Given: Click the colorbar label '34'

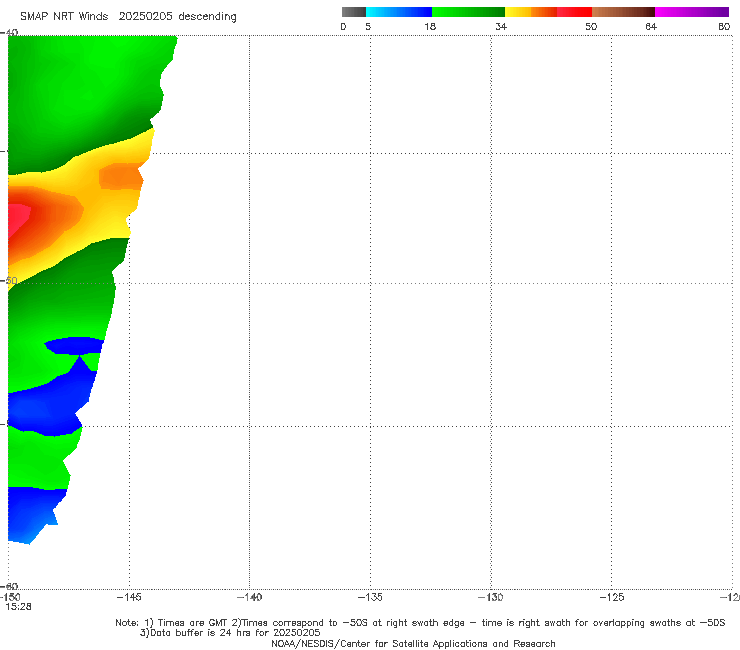Looking at the screenshot, I should click(501, 26).
